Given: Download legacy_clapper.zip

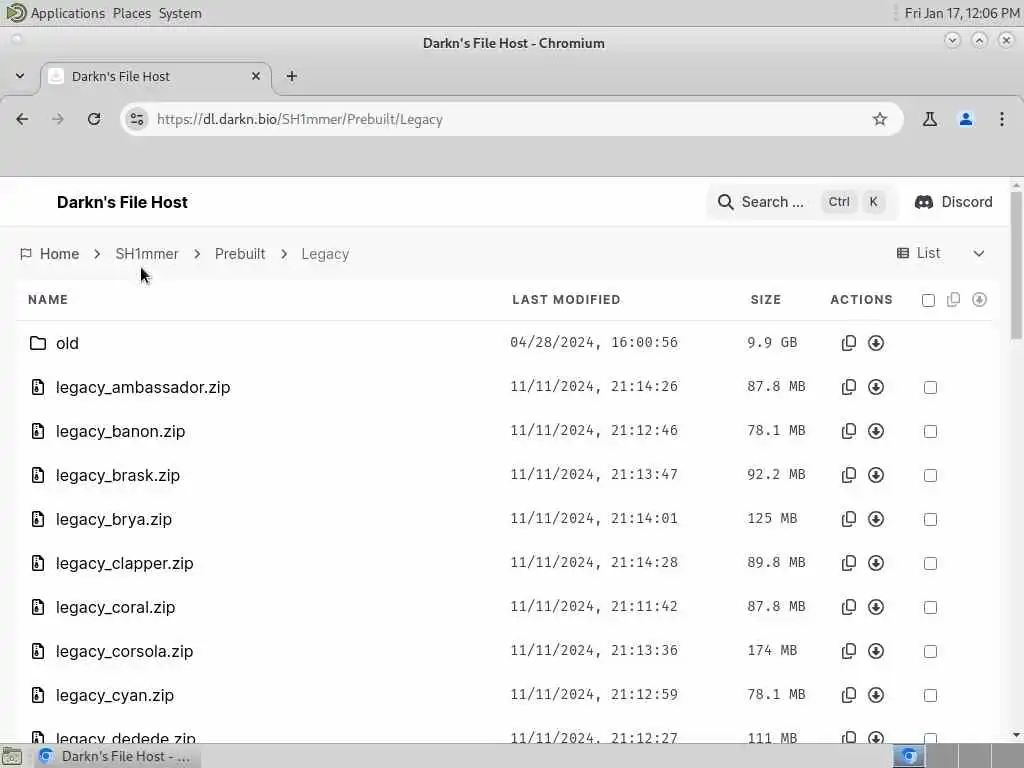Looking at the screenshot, I should click(x=876, y=563).
